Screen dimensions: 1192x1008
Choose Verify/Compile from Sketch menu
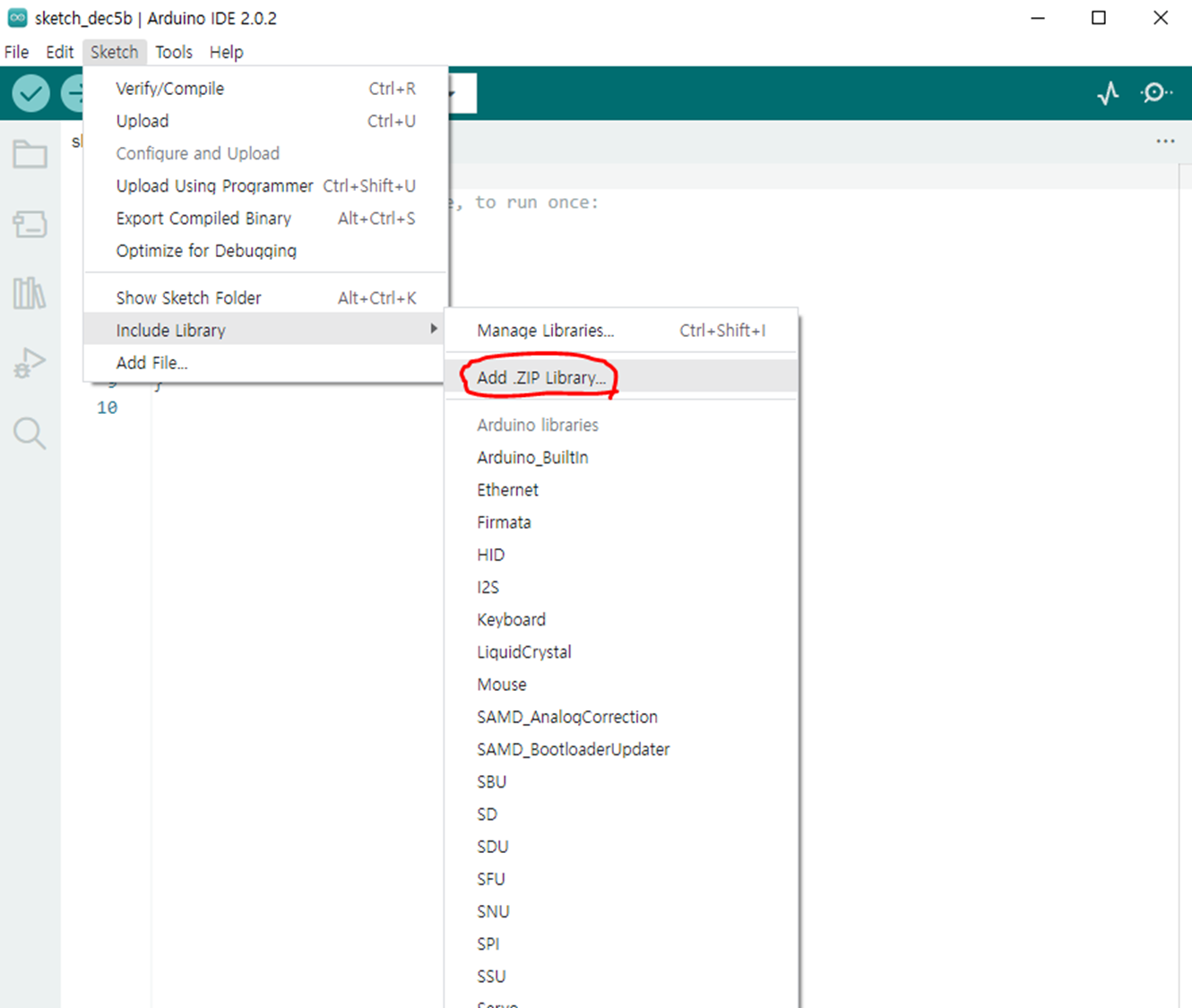[265, 89]
